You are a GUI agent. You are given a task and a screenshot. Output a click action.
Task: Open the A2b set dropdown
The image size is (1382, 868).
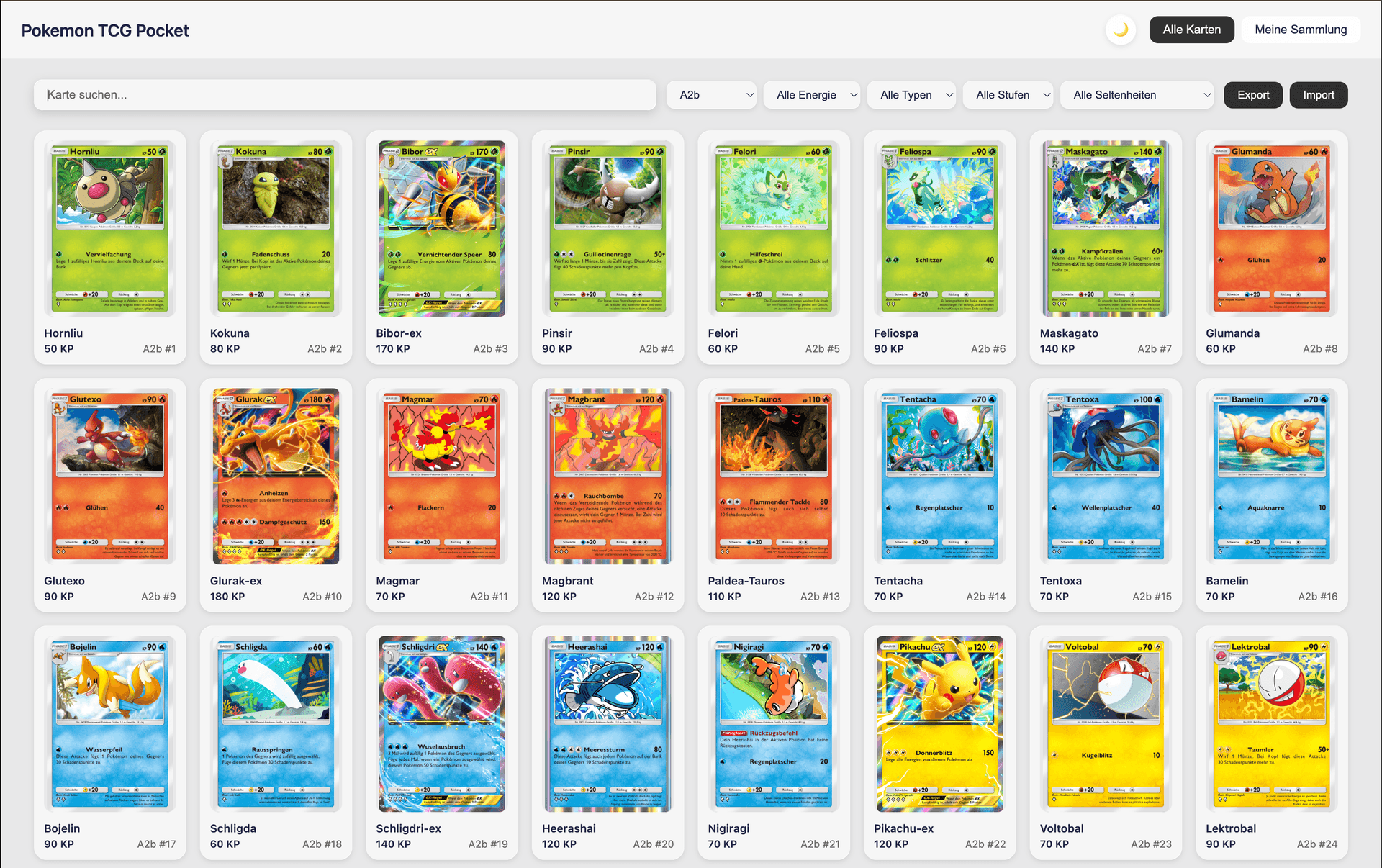(710, 95)
